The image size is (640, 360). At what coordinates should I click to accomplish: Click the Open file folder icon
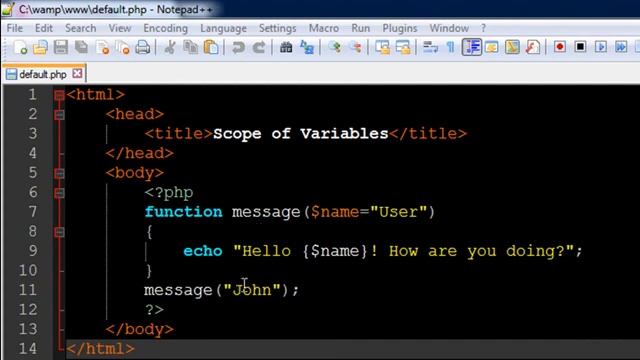[40, 47]
